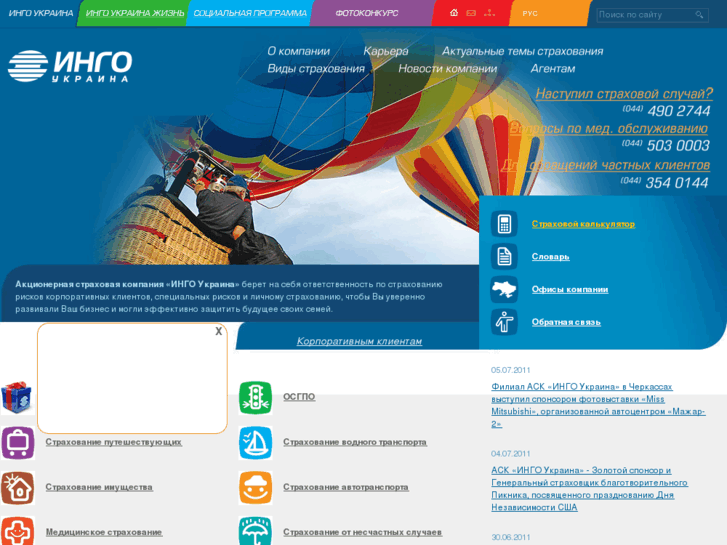Open the СОЦИАЛЬНАЯ ПРОГРАММА tab

click(x=250, y=13)
